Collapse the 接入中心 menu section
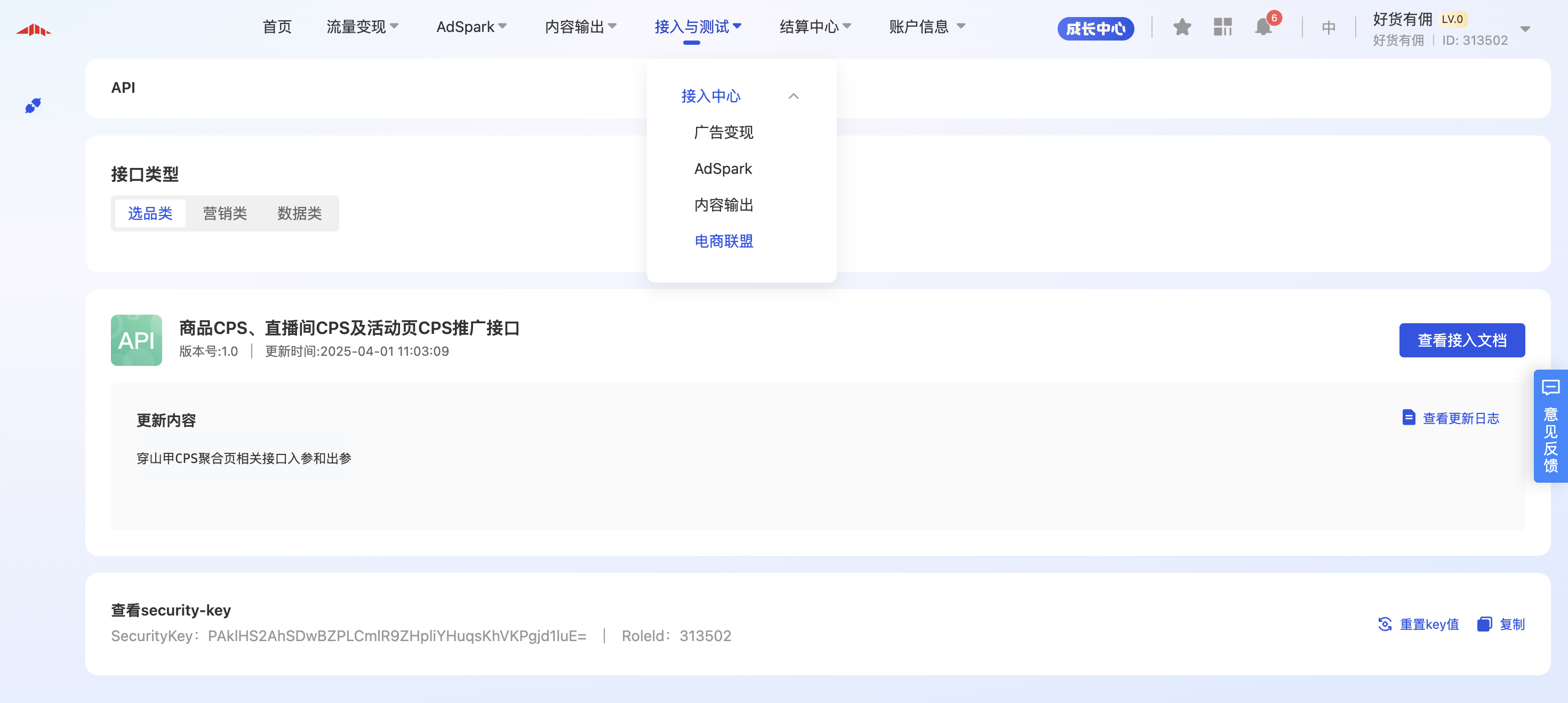Image resolution: width=1568 pixels, height=703 pixels. point(793,96)
